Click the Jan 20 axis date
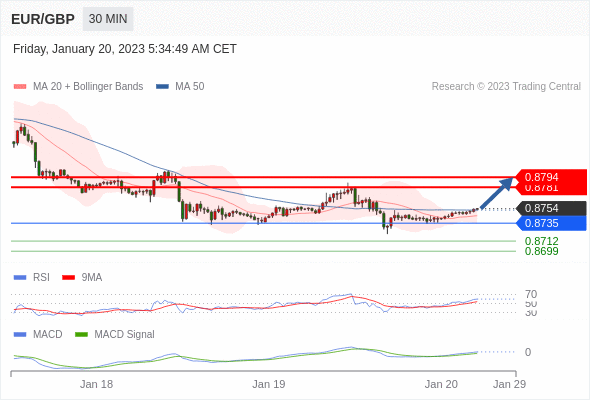Screen dimensions: 590x400 click(x=441, y=384)
